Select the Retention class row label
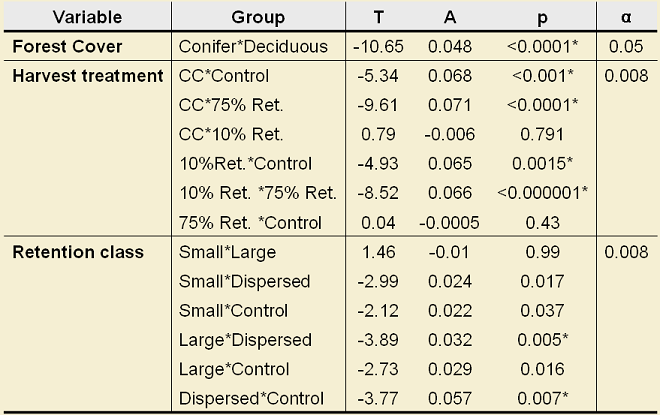This screenshot has height=415, width=660. 78,252
